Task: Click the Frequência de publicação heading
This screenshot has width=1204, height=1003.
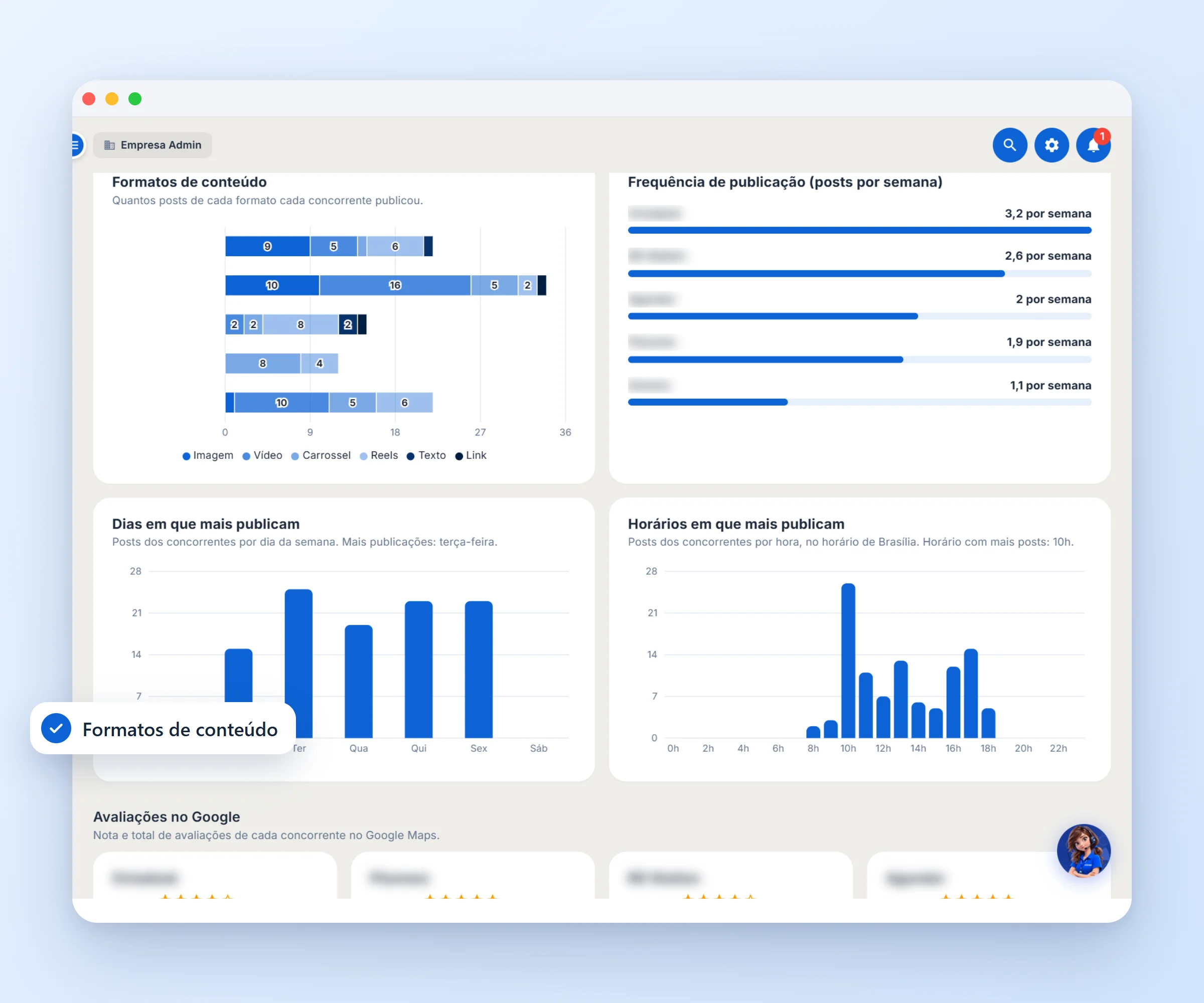Action: 785,182
